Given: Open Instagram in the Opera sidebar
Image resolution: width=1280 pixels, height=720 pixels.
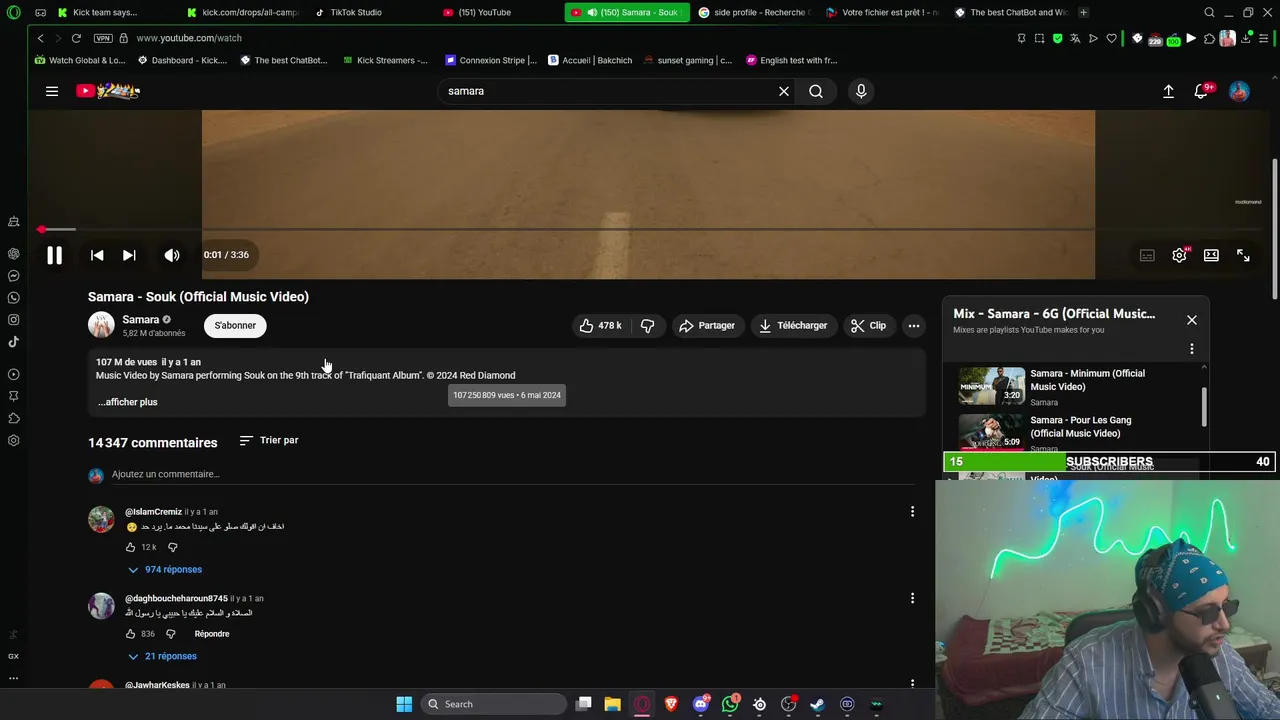Looking at the screenshot, I should pos(14,320).
